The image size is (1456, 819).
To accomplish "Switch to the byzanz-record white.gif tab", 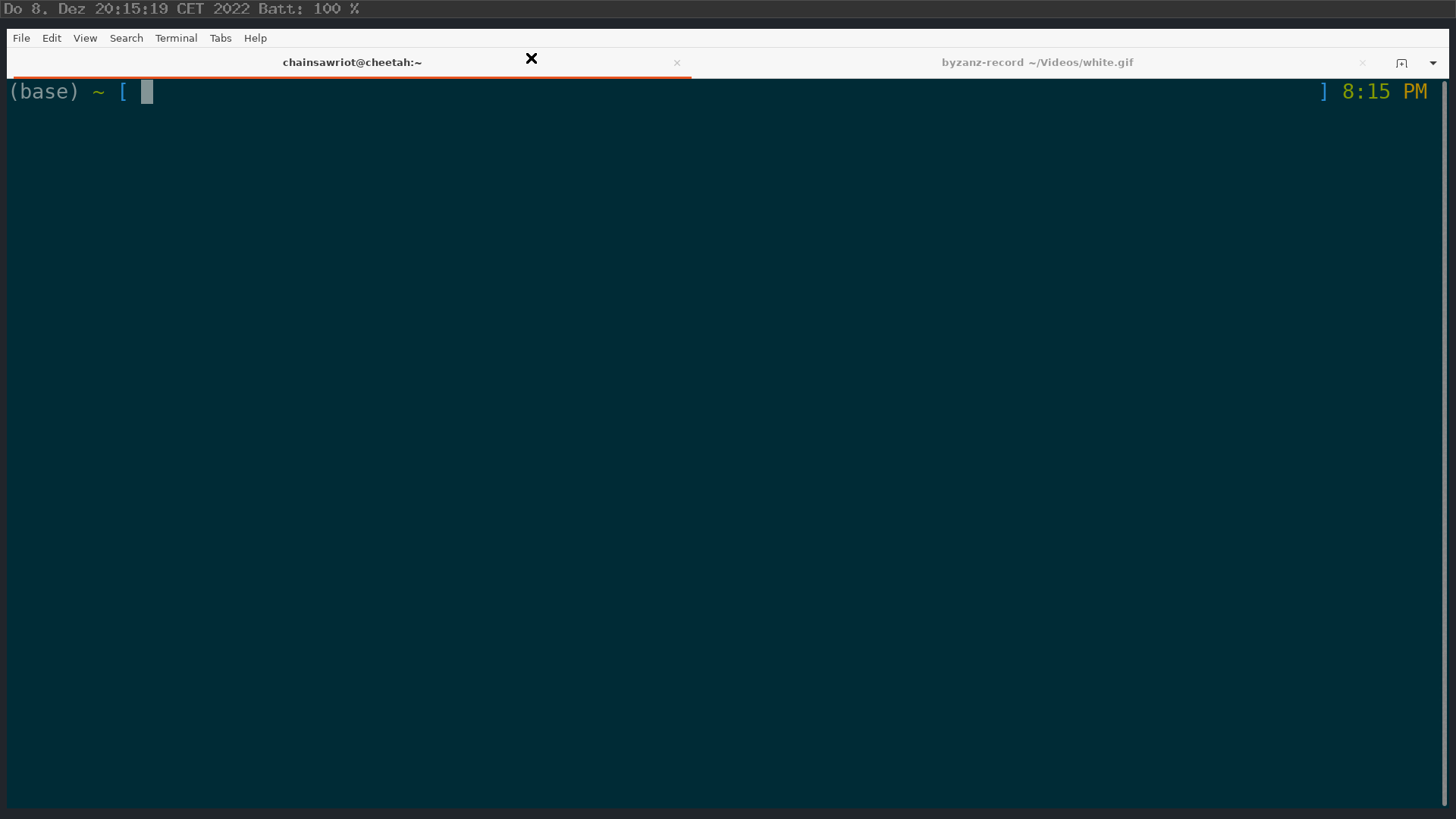I will pyautogui.click(x=1037, y=63).
